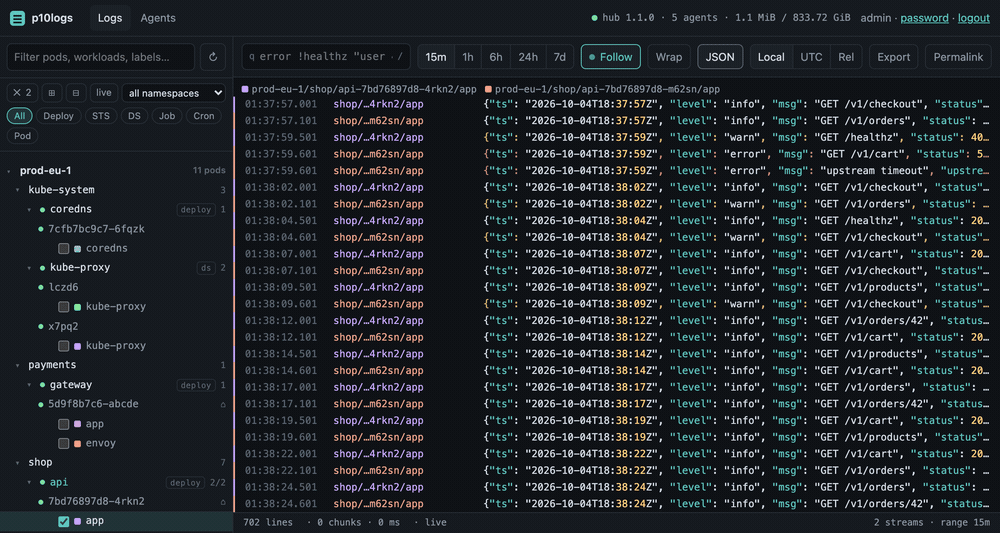Screen dimensions: 1000x533
Task: Collapse the api deployment
Action: [29, 483]
